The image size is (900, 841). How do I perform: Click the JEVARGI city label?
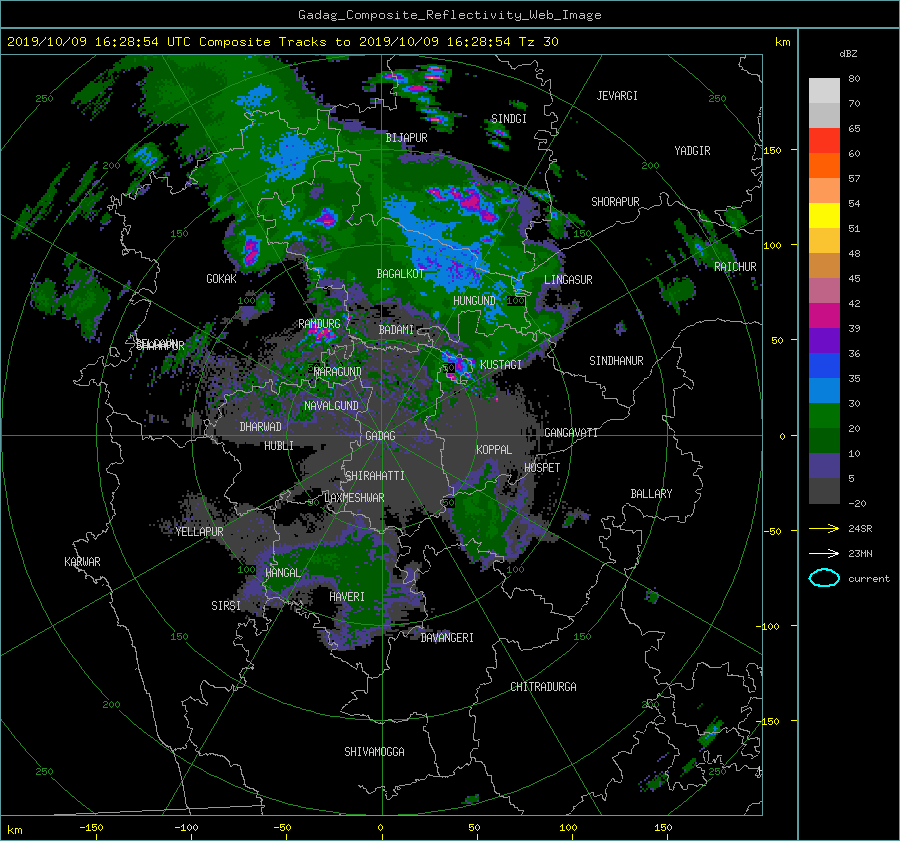coord(617,96)
